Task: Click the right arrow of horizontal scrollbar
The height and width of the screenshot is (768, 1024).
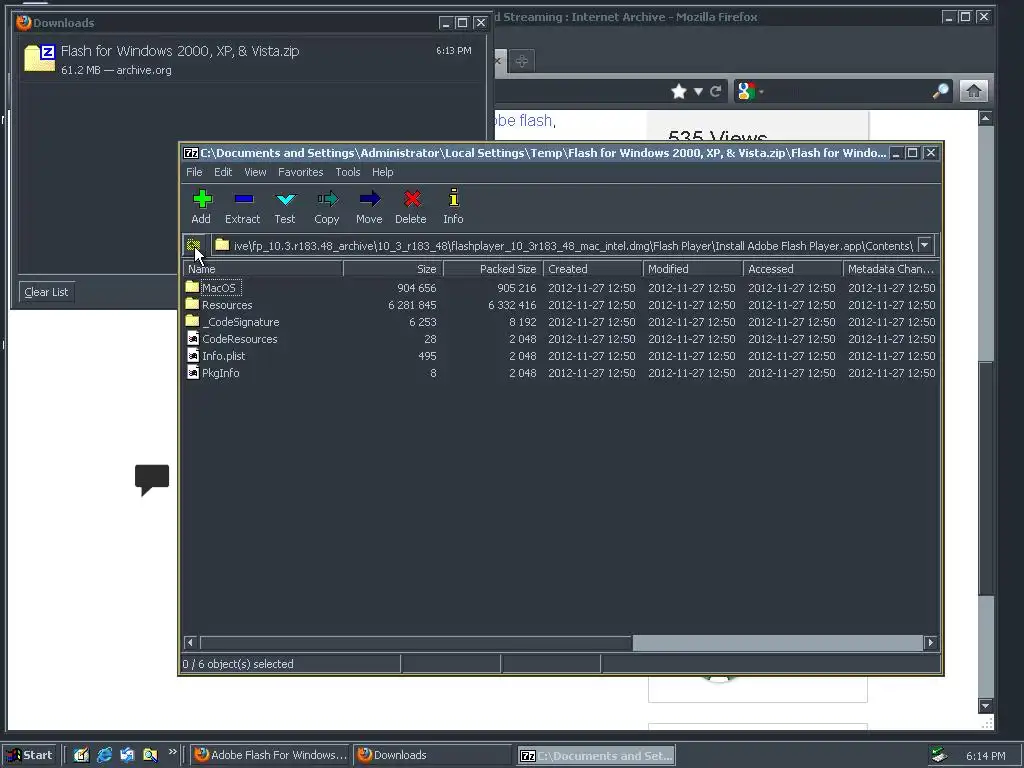Action: [931, 643]
